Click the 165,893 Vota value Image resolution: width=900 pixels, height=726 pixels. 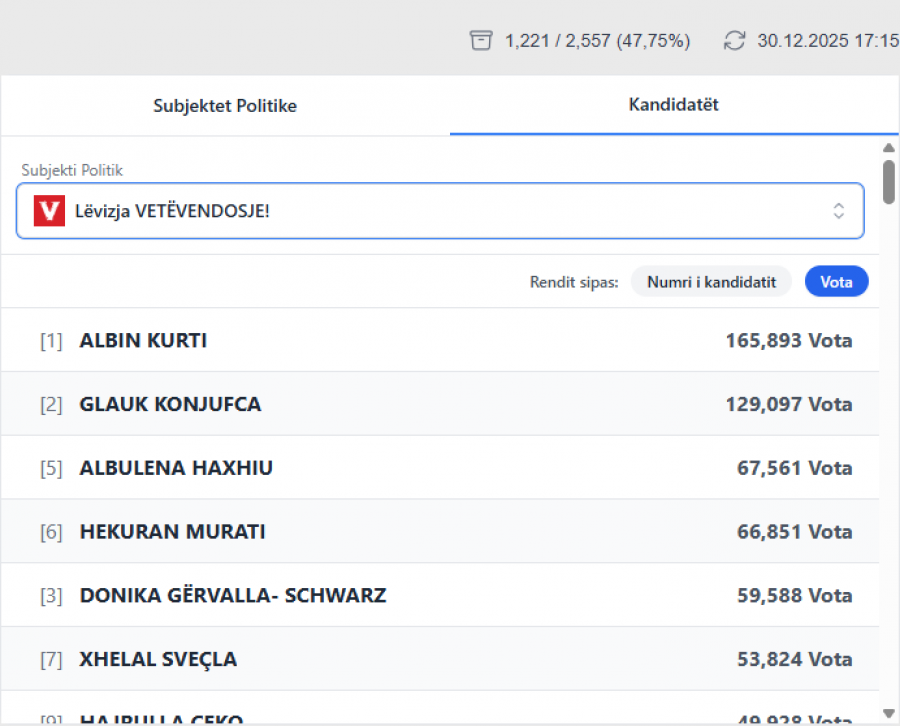(789, 340)
